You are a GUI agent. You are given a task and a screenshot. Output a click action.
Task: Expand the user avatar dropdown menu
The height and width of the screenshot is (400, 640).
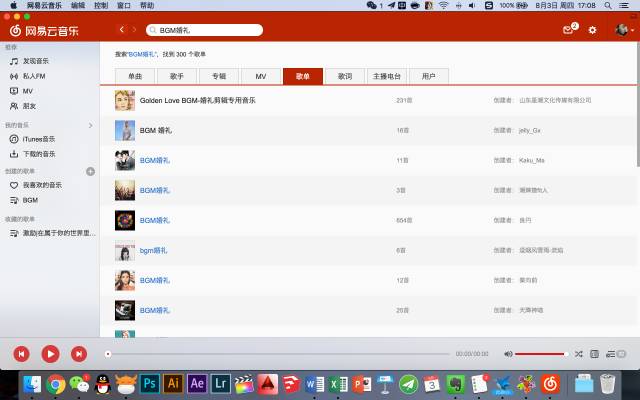pos(622,30)
